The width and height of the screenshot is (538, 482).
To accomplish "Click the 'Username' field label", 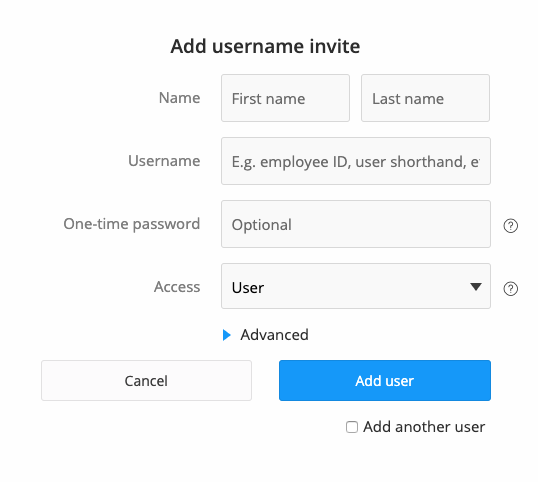I will click(164, 161).
